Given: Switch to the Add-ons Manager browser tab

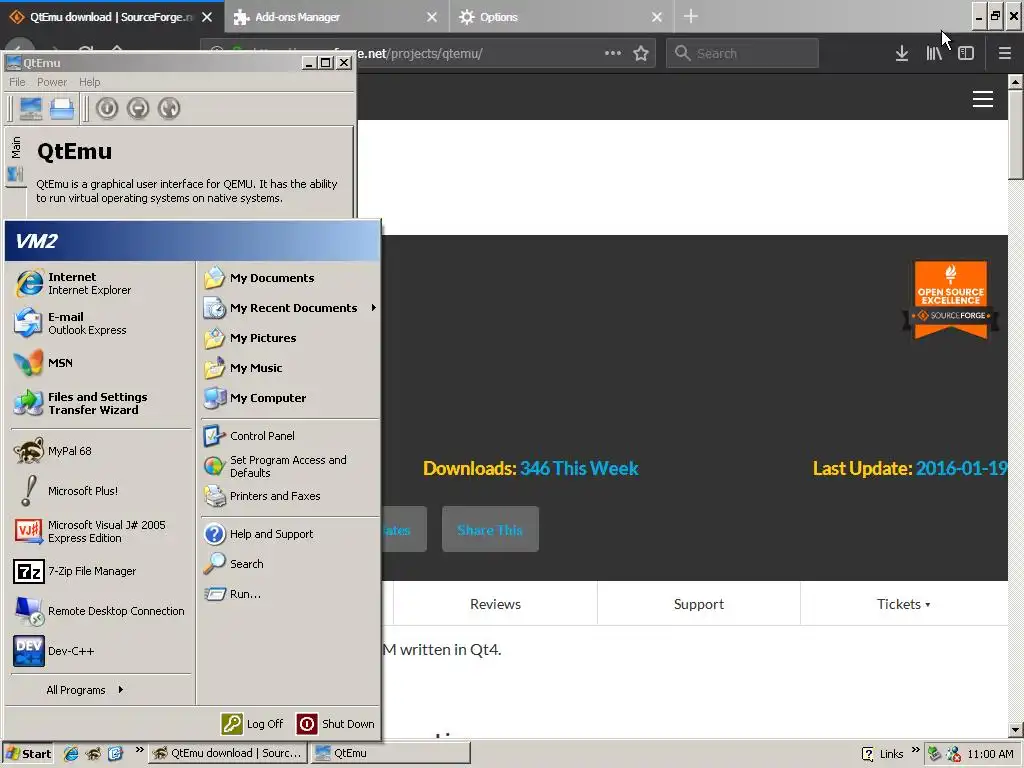Looking at the screenshot, I should coord(337,17).
